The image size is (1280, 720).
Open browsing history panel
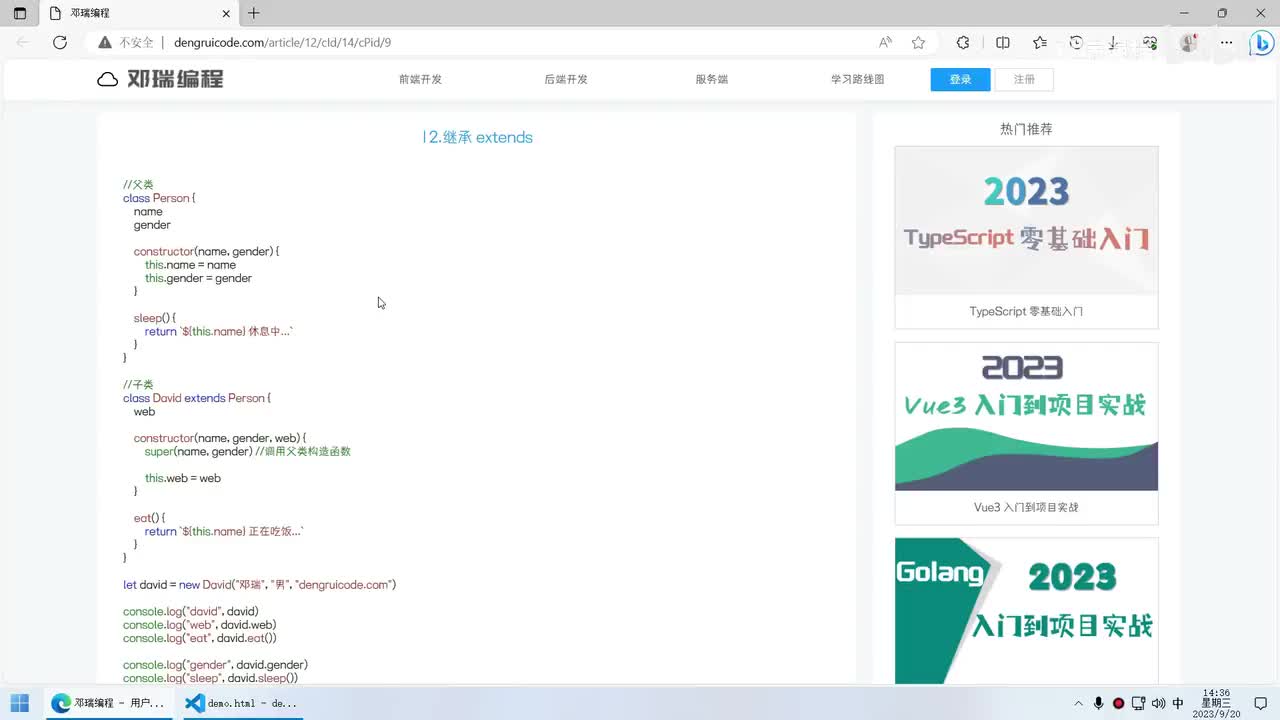(x=1076, y=42)
